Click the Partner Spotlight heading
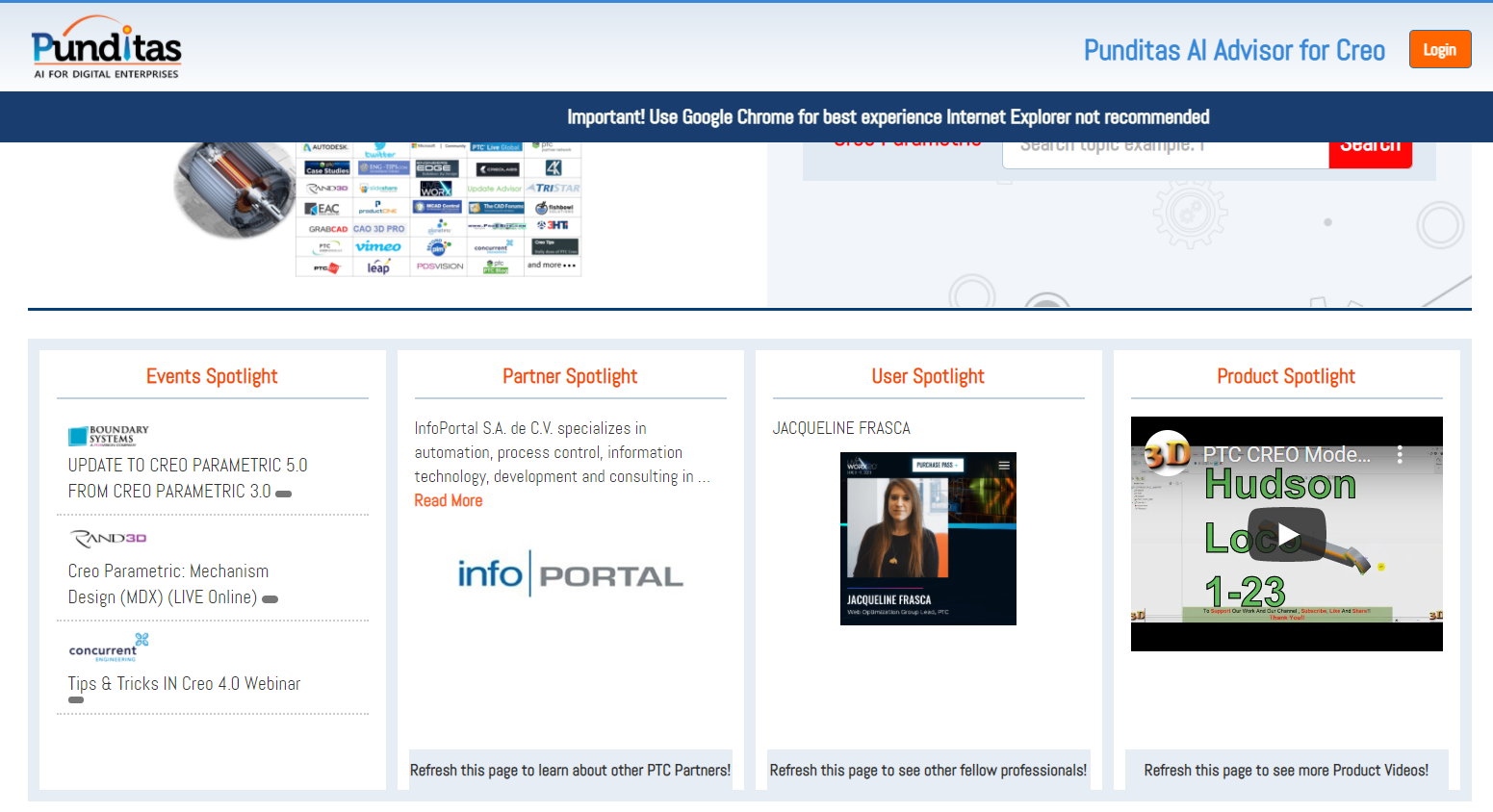Image resolution: width=1493 pixels, height=812 pixels. 570,376
